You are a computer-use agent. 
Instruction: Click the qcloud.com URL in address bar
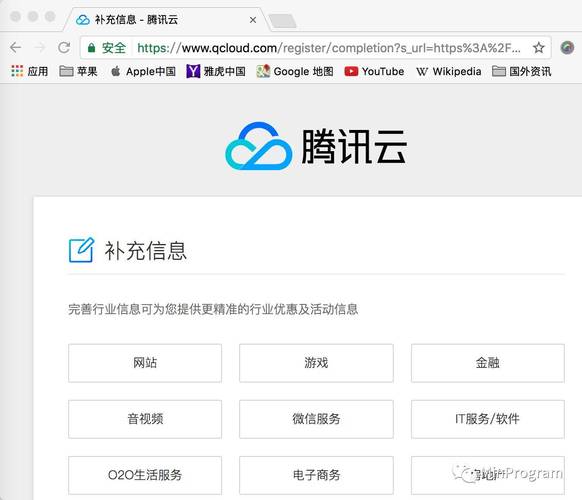[328, 48]
